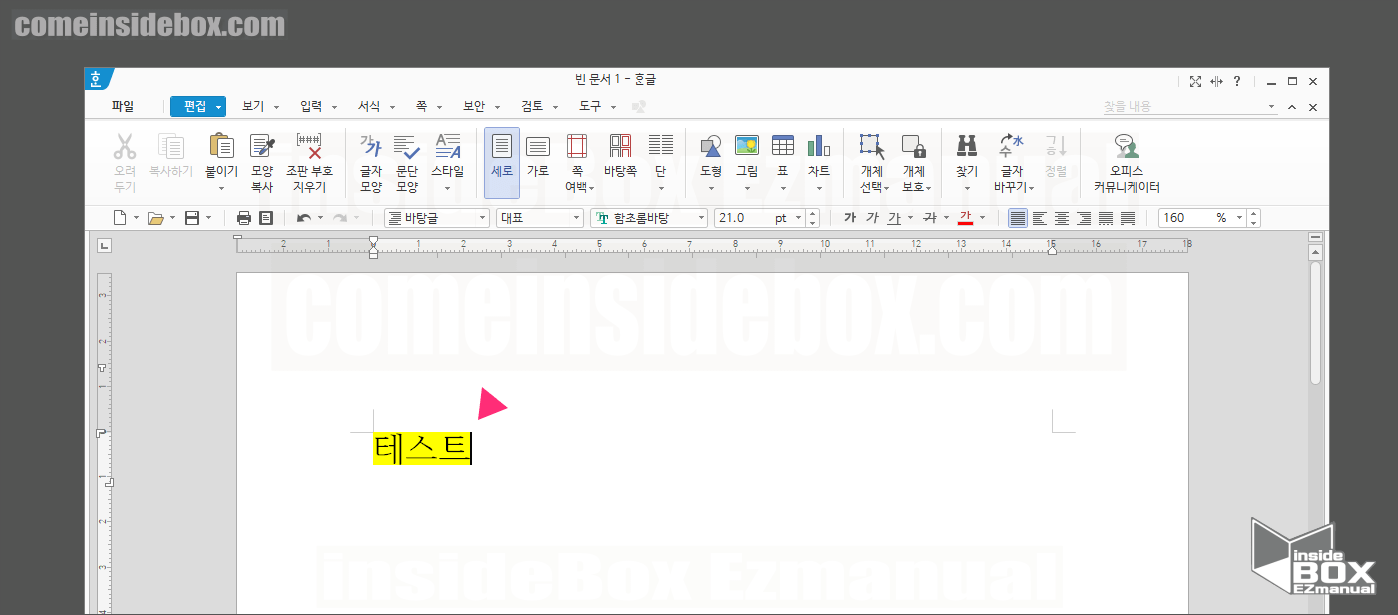The width and height of the screenshot is (1398, 615).
Task: Click the red font color swatch
Action: tap(965, 218)
